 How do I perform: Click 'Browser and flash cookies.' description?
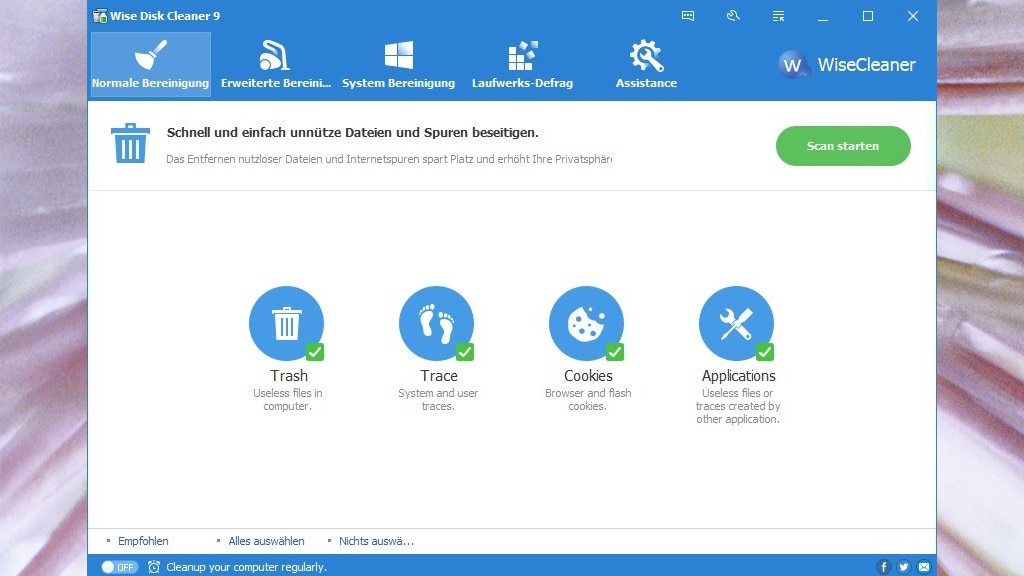[x=588, y=400]
